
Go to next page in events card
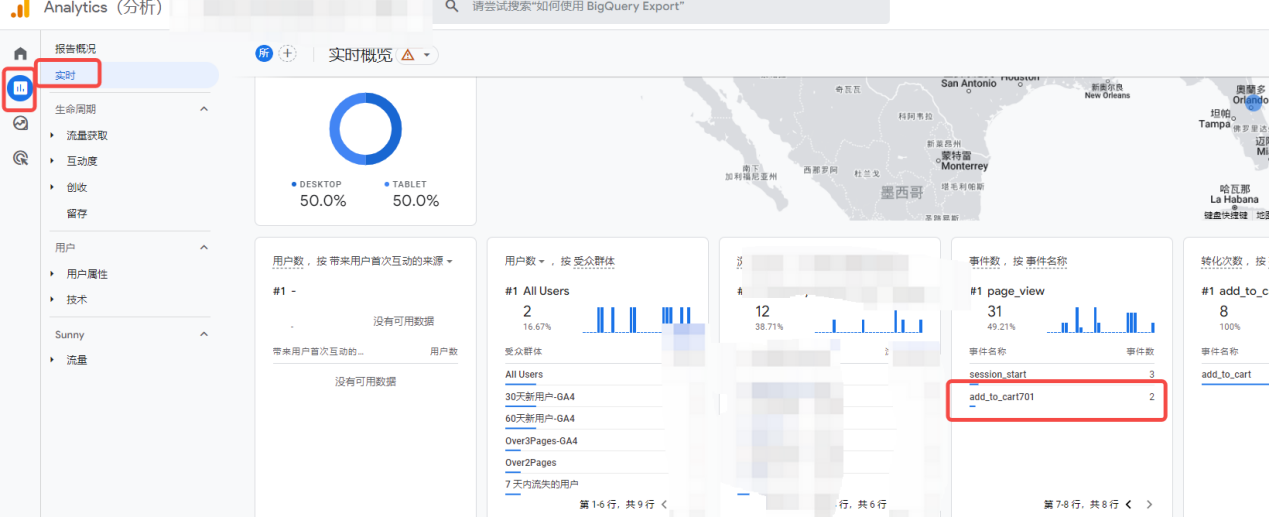(1150, 505)
